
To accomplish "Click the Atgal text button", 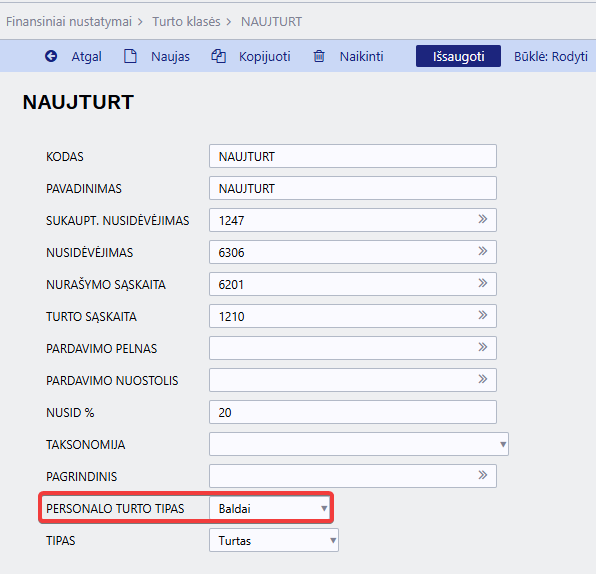I will pos(86,57).
